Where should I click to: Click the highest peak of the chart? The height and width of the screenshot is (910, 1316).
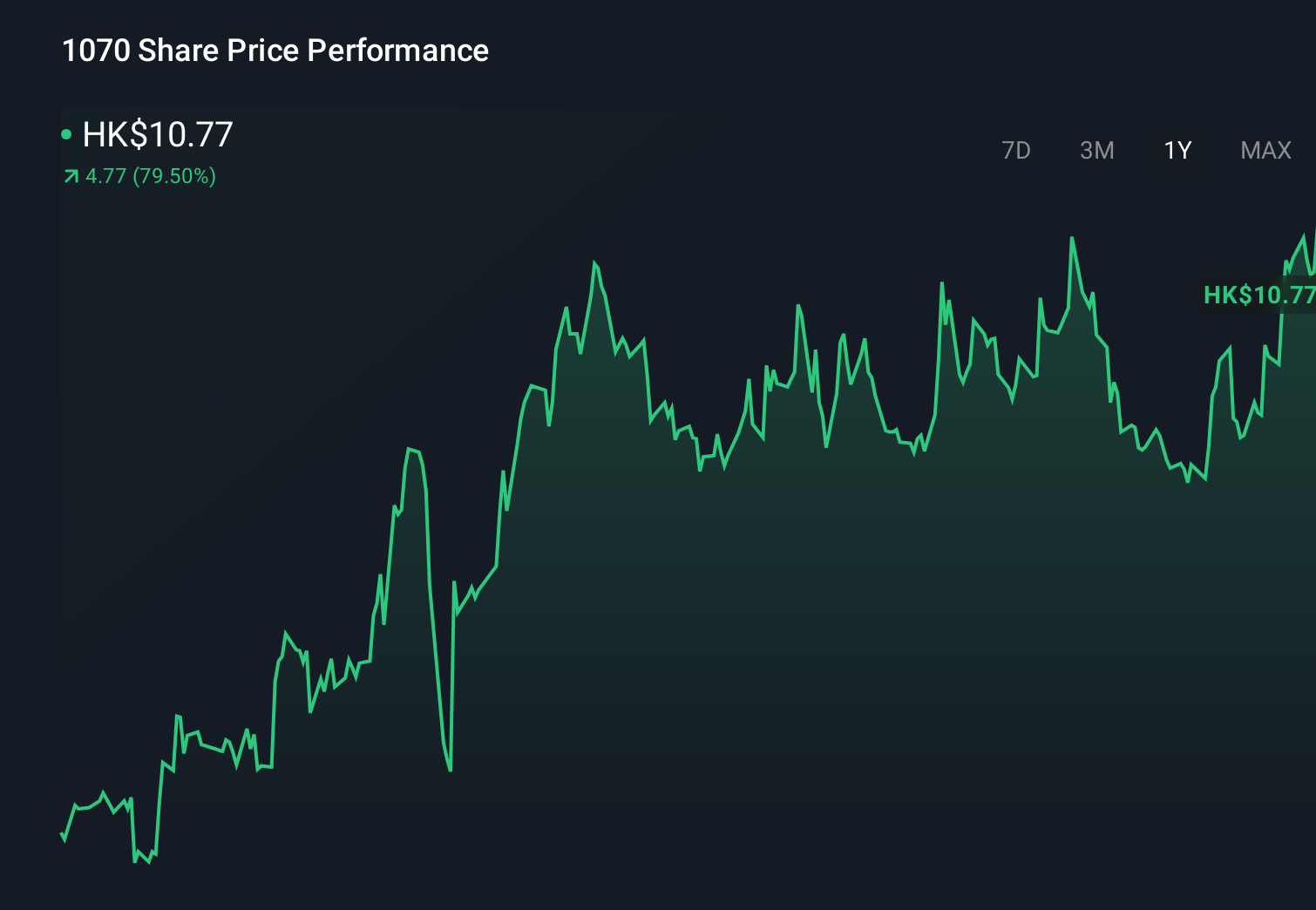[1072, 237]
